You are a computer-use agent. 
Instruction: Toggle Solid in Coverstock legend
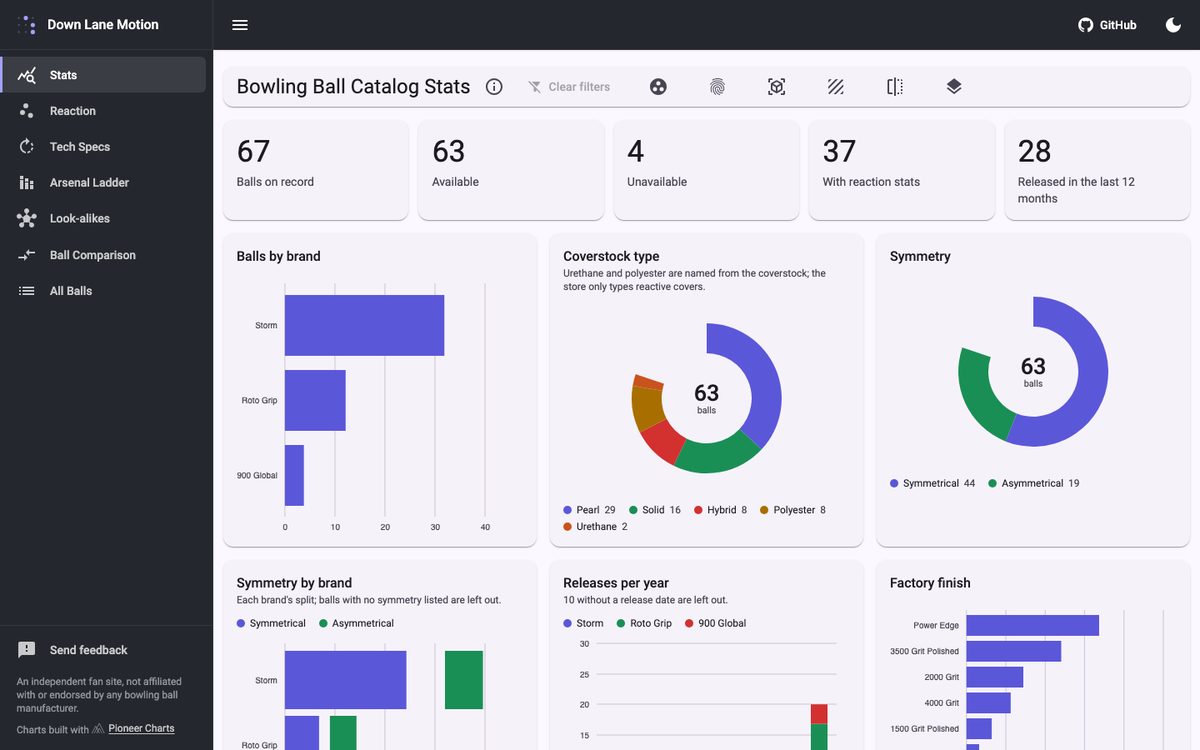coord(655,510)
